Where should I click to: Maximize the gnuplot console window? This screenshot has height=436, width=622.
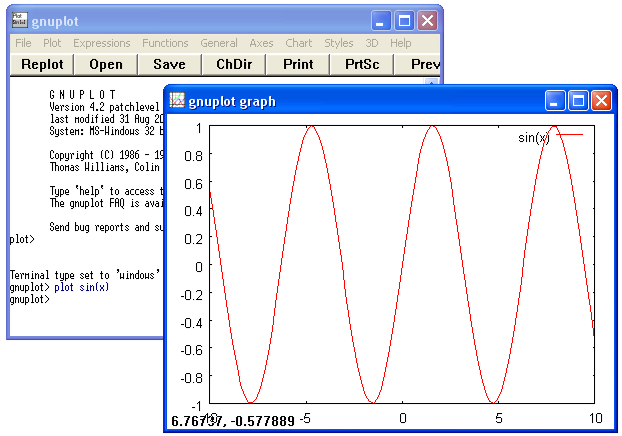click(x=404, y=20)
